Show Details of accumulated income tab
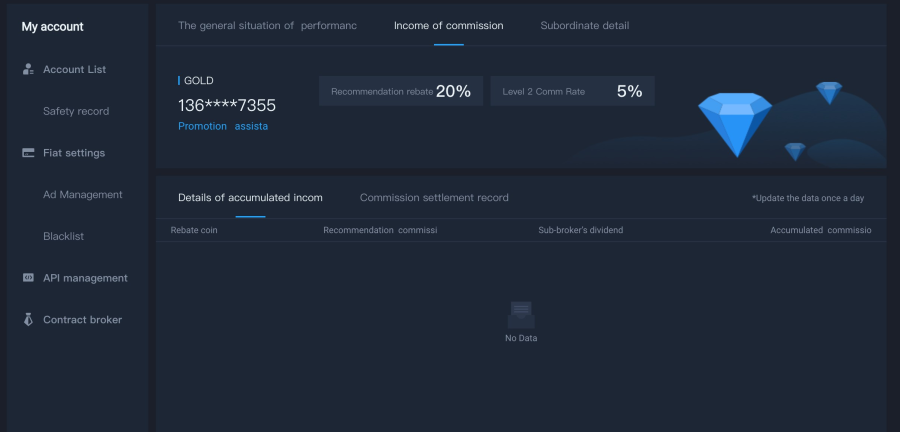Viewport: 900px width, 432px height. click(250, 198)
